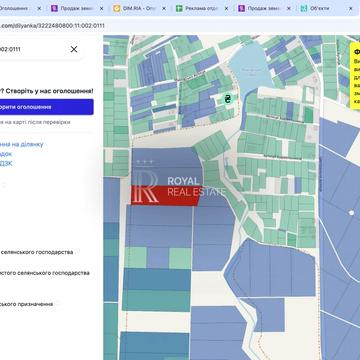Screen dimensions: 360x360
Task: Open the link ending in 'ДЗК'
Action: (6, 163)
